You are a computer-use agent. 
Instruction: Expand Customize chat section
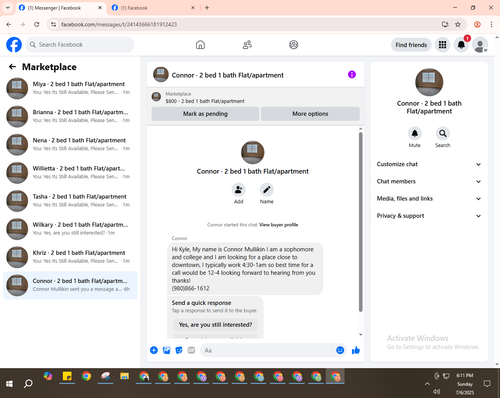click(429, 164)
